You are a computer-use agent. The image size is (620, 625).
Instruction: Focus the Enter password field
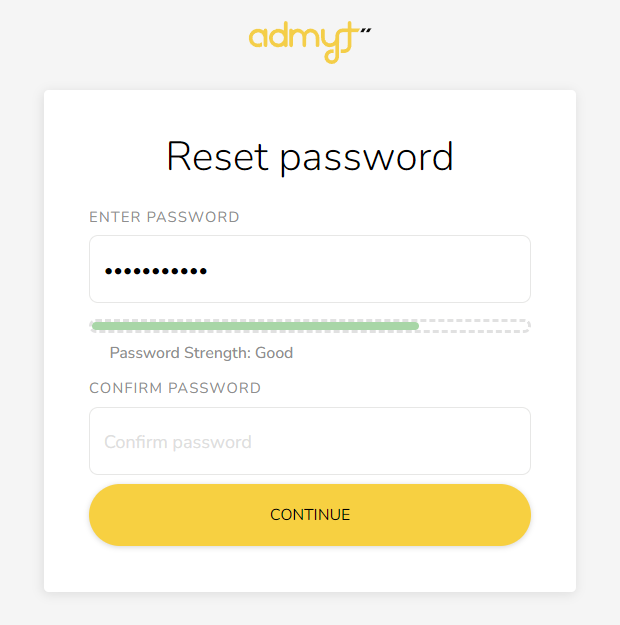point(310,269)
